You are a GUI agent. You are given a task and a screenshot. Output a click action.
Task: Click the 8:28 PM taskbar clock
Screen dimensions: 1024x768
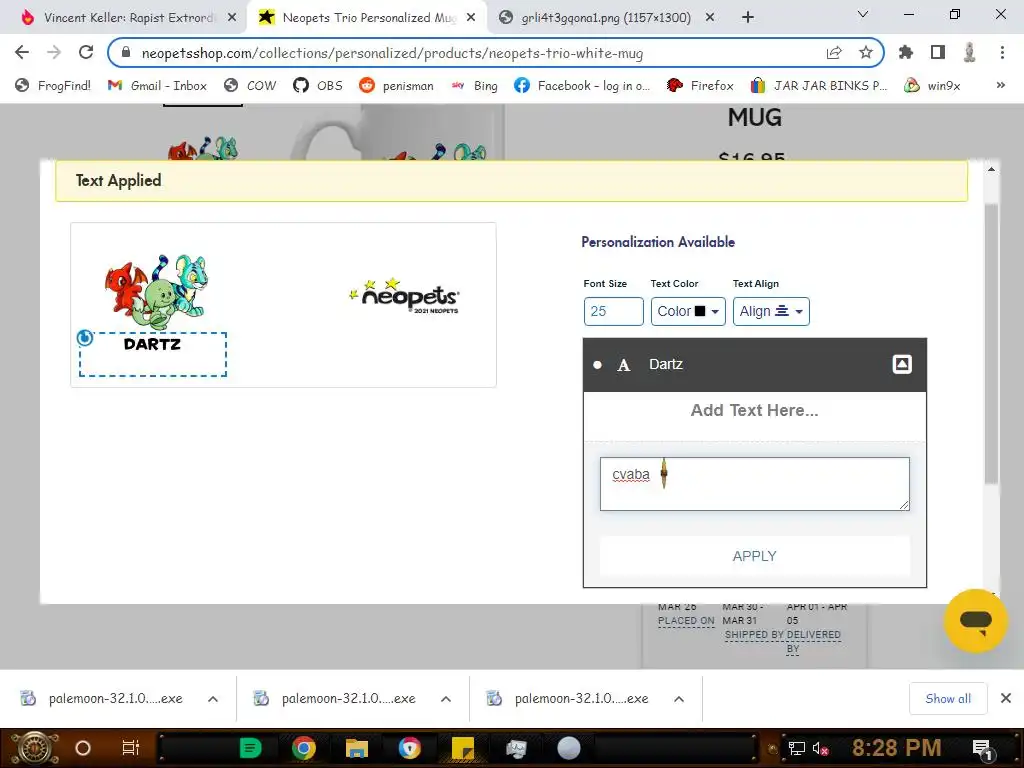pos(896,748)
